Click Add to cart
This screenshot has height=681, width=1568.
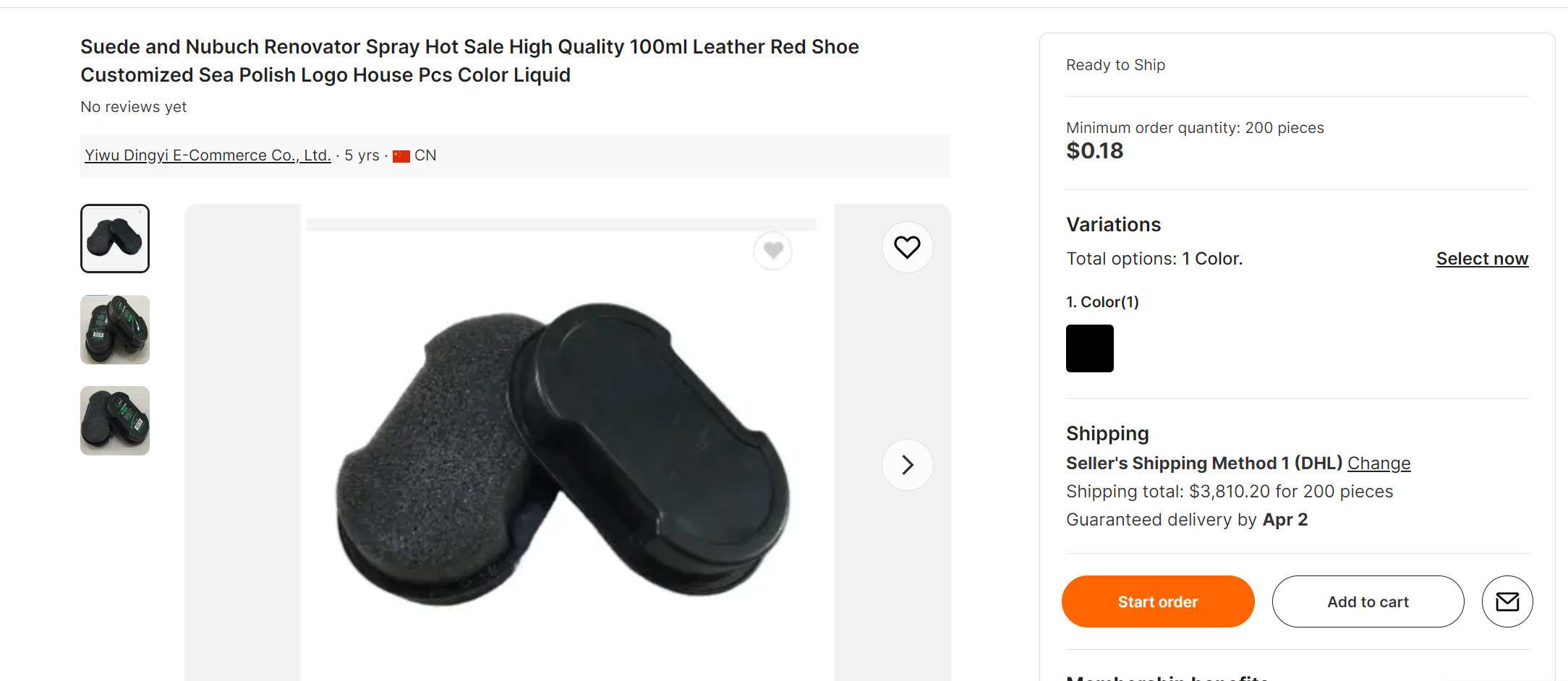point(1367,601)
